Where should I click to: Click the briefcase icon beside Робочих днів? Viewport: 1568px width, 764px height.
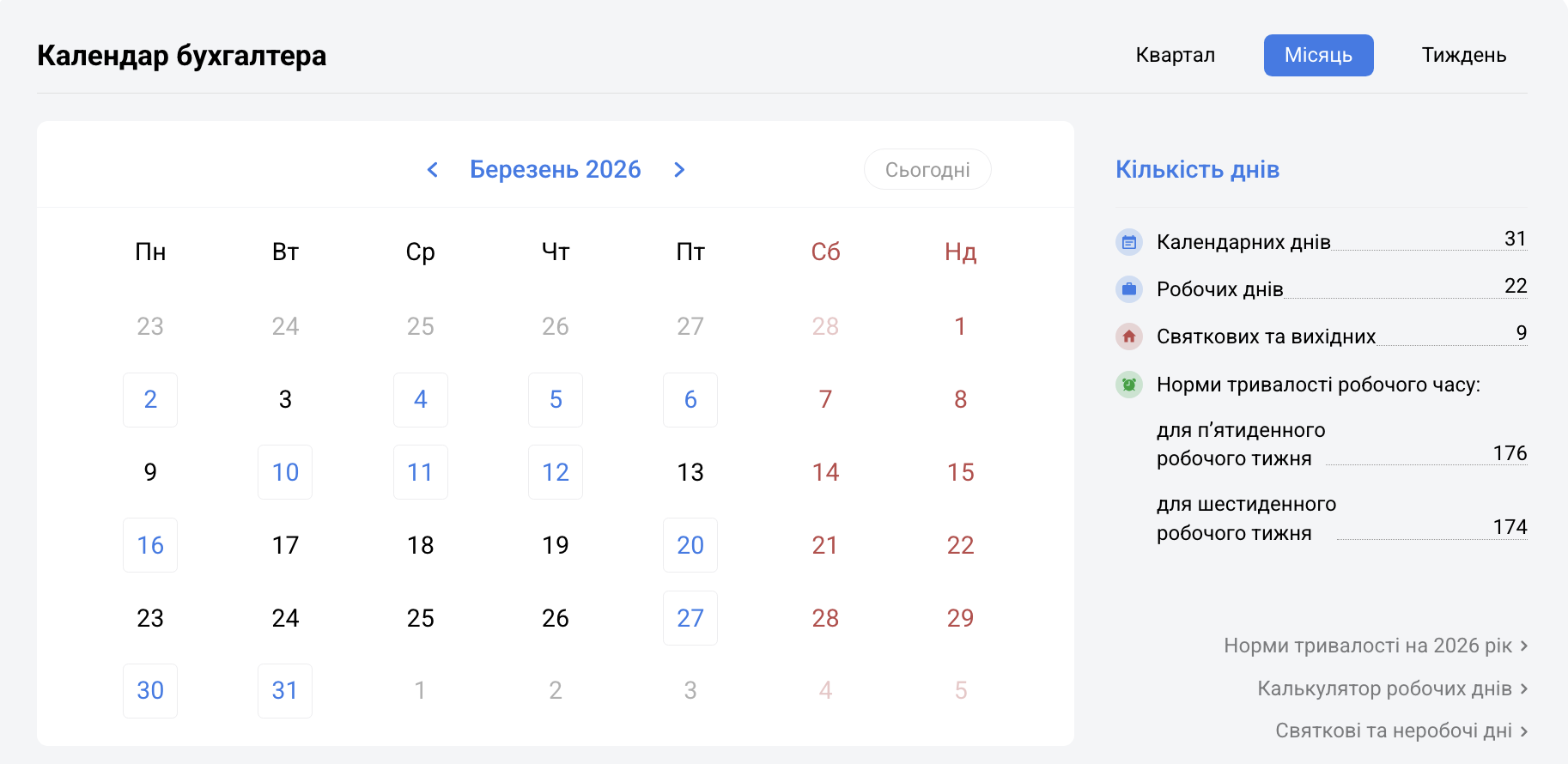[x=1129, y=289]
